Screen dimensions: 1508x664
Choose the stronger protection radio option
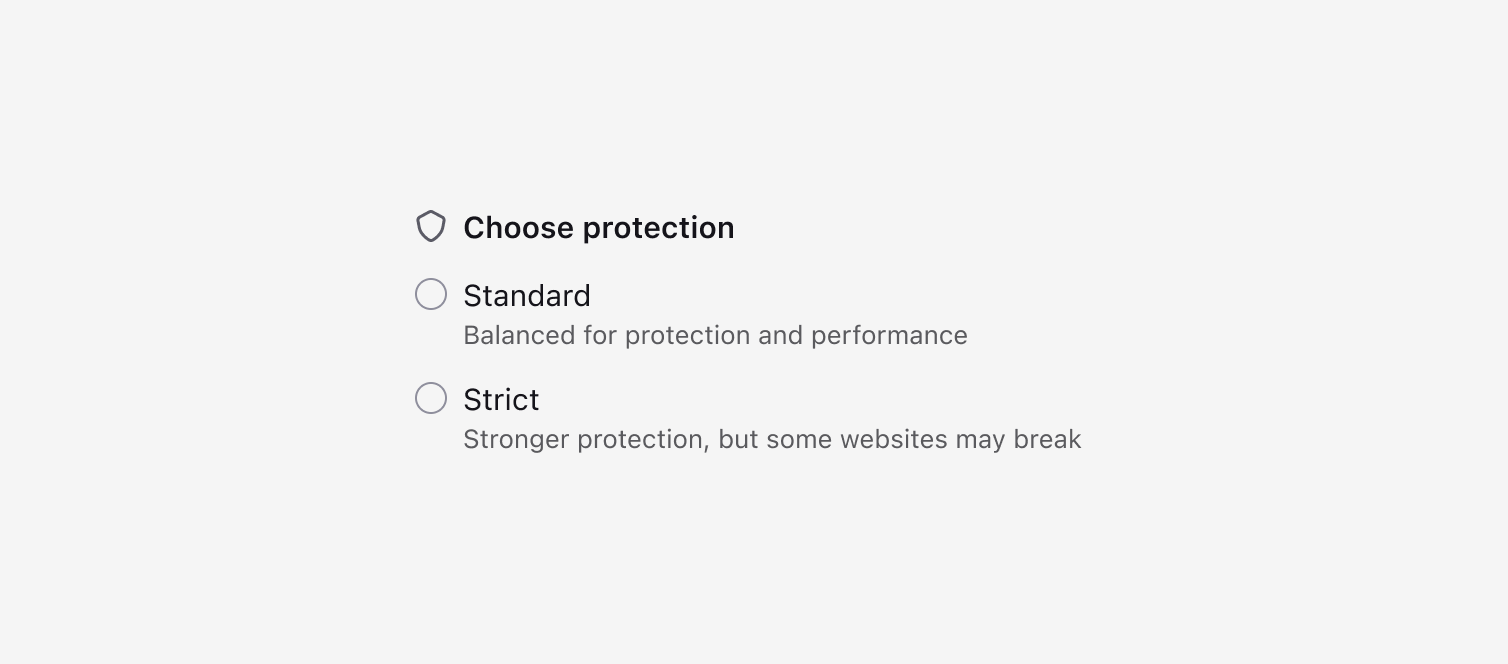tap(431, 399)
